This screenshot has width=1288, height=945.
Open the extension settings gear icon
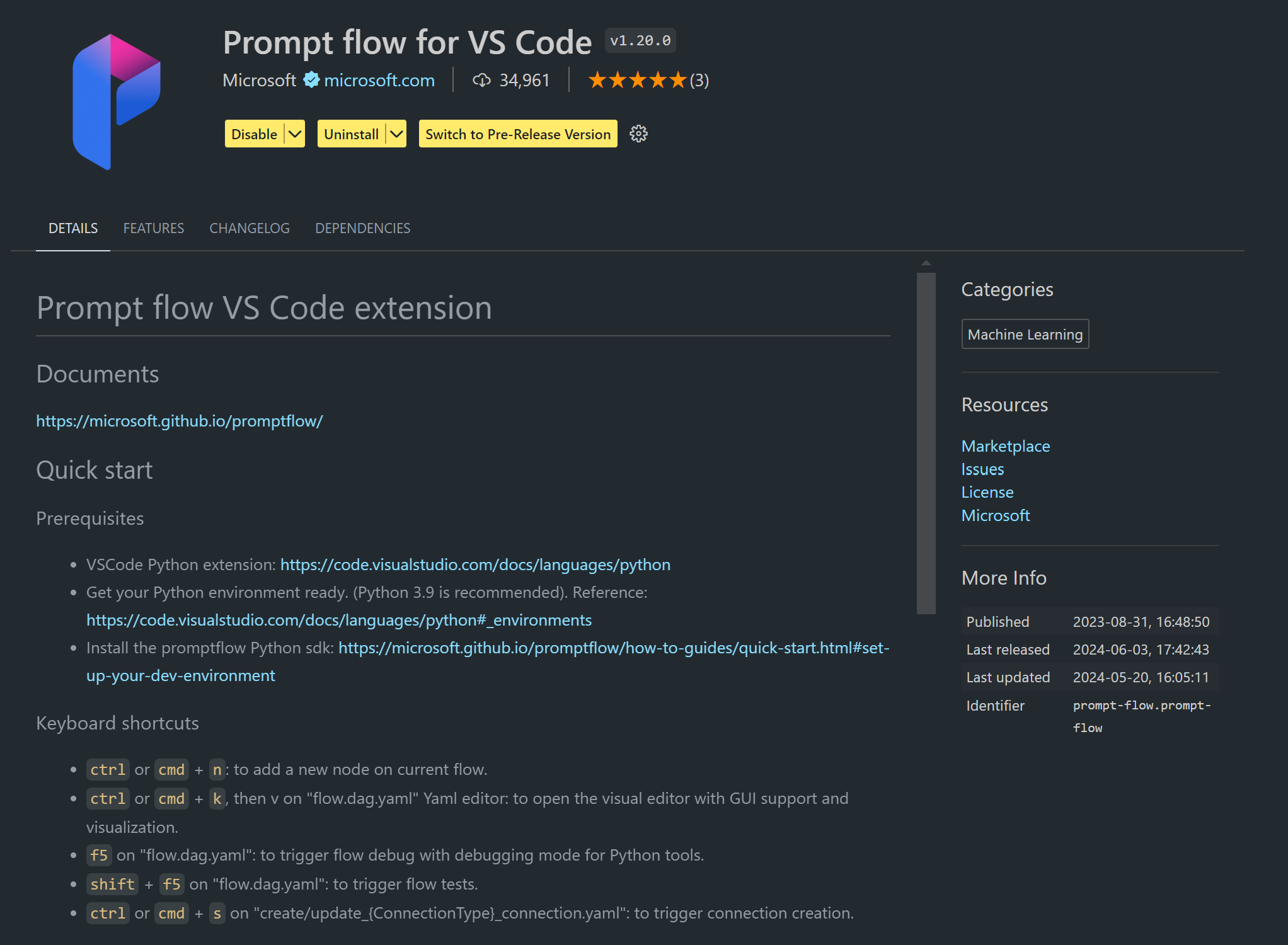(x=638, y=134)
